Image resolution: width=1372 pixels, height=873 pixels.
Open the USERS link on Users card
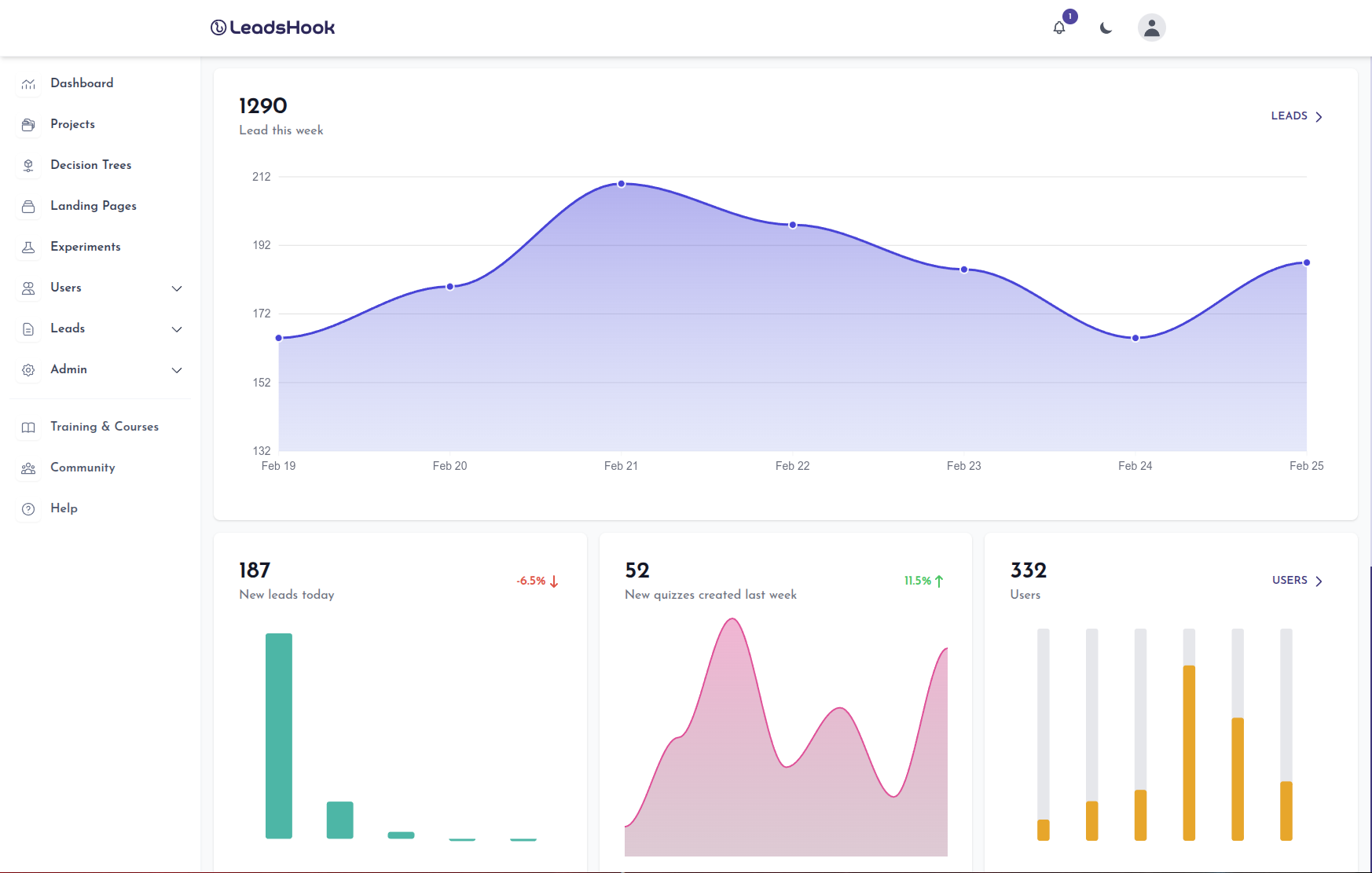click(x=1297, y=581)
